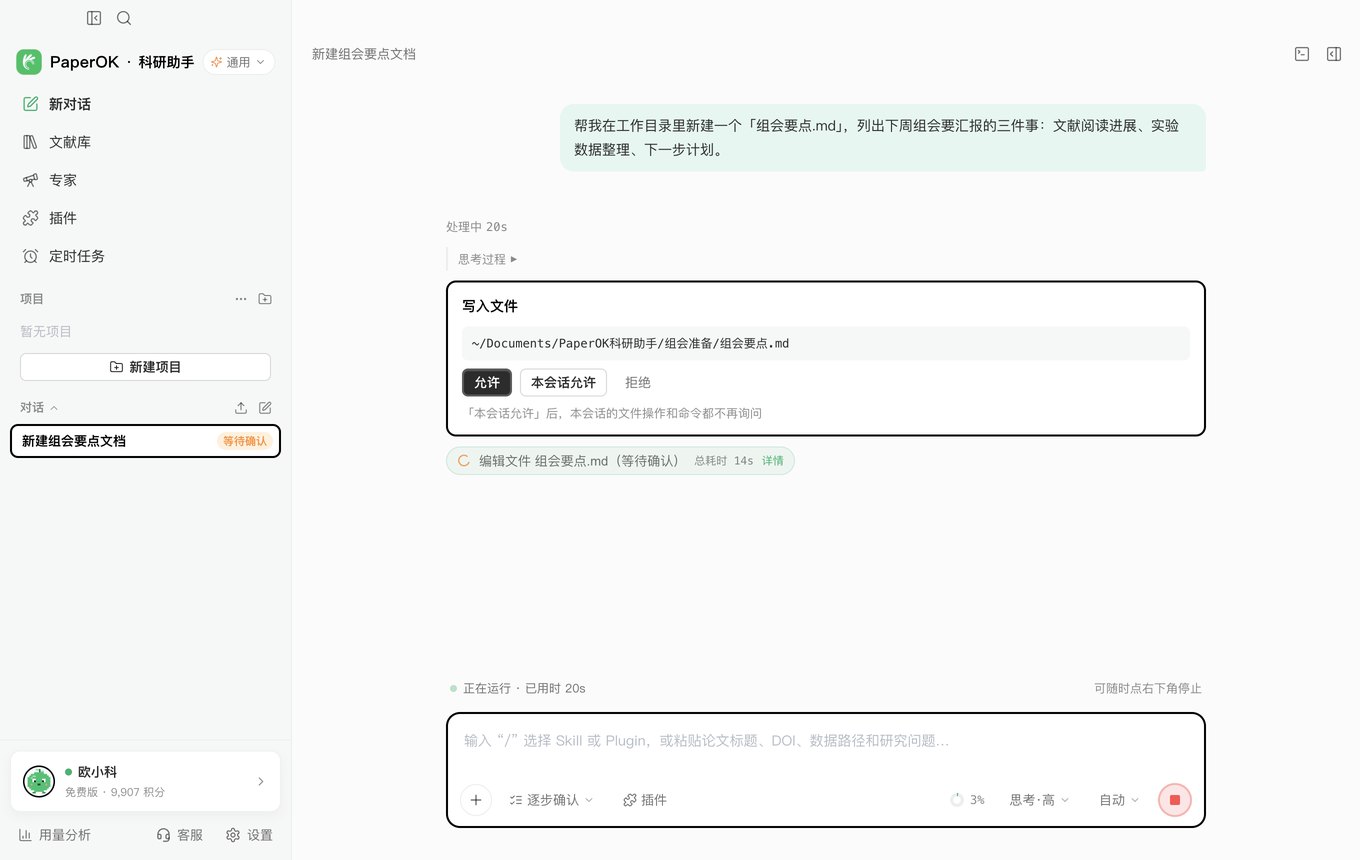Click 处理中 20s status text
This screenshot has height=860, width=1360.
point(477,227)
